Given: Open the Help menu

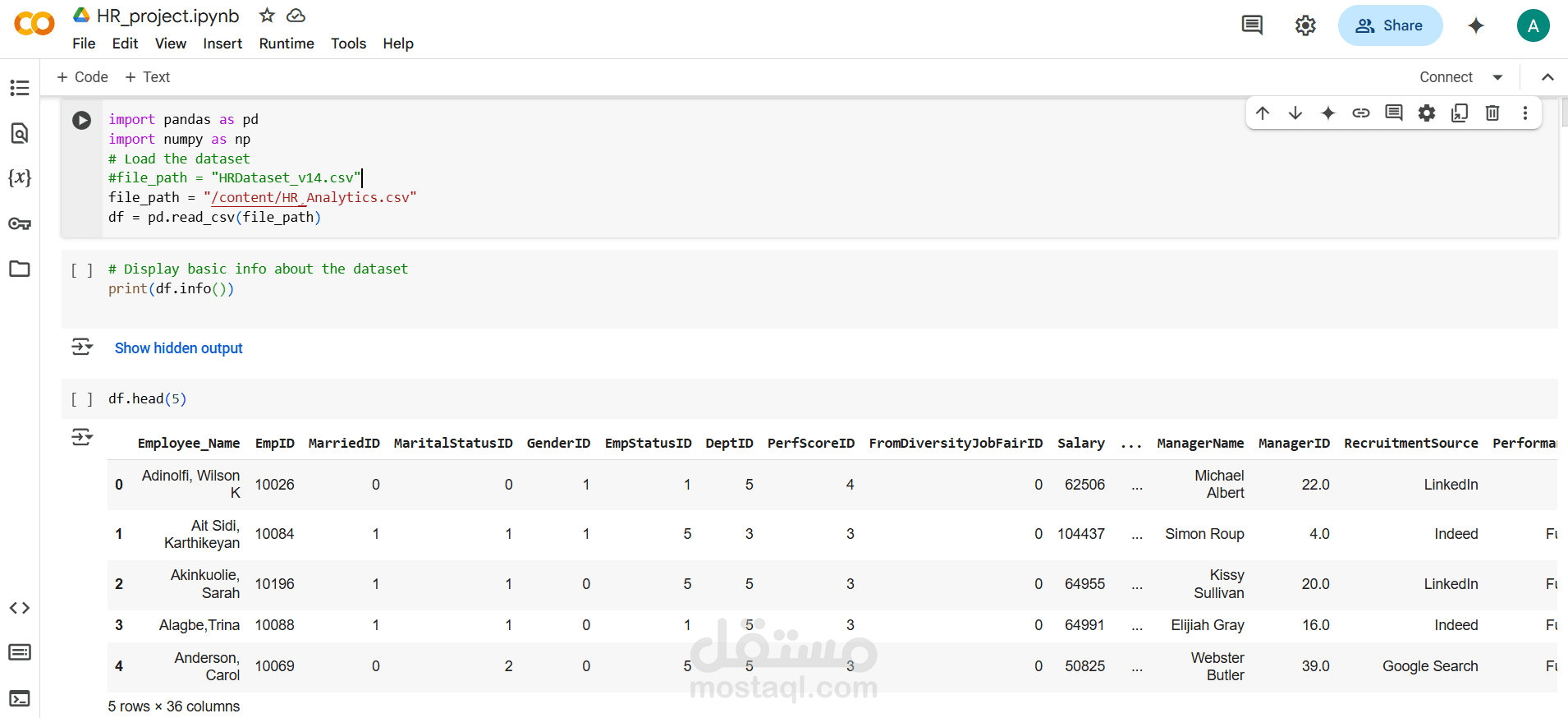Looking at the screenshot, I should 398,44.
